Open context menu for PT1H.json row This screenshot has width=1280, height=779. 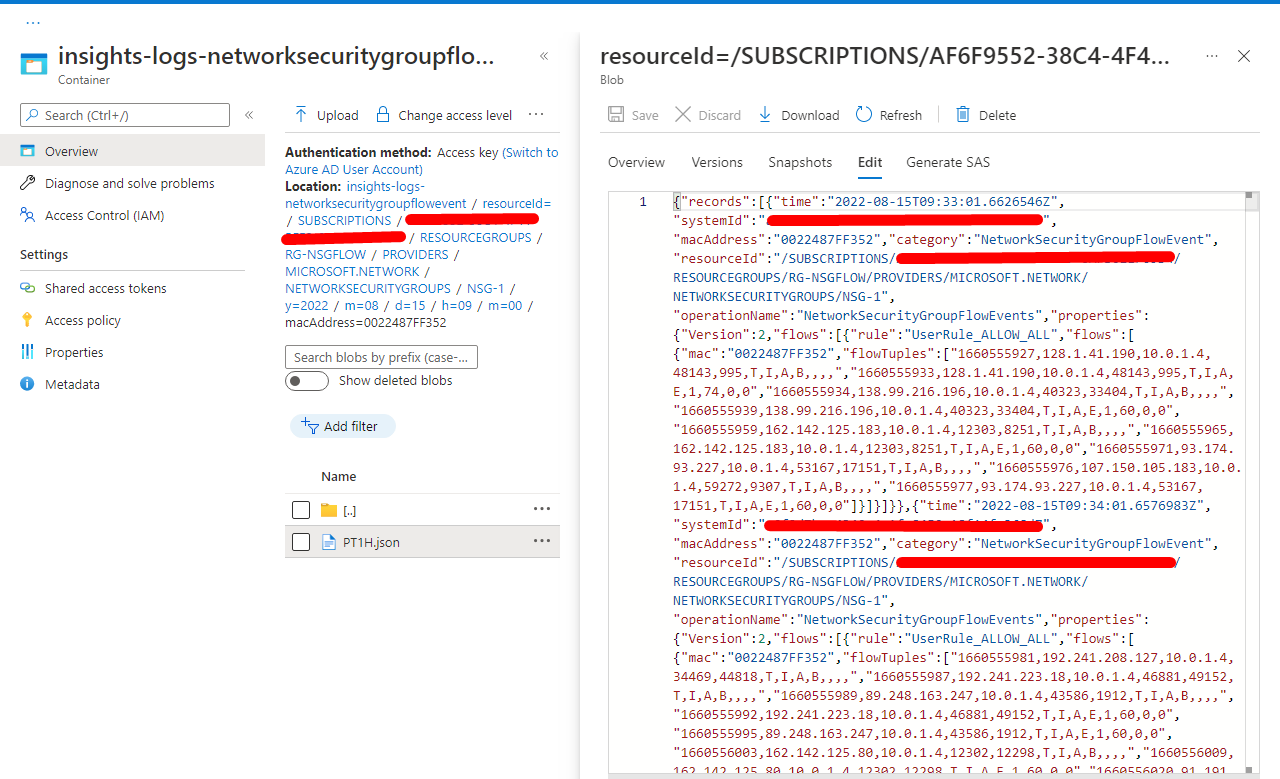tap(542, 541)
